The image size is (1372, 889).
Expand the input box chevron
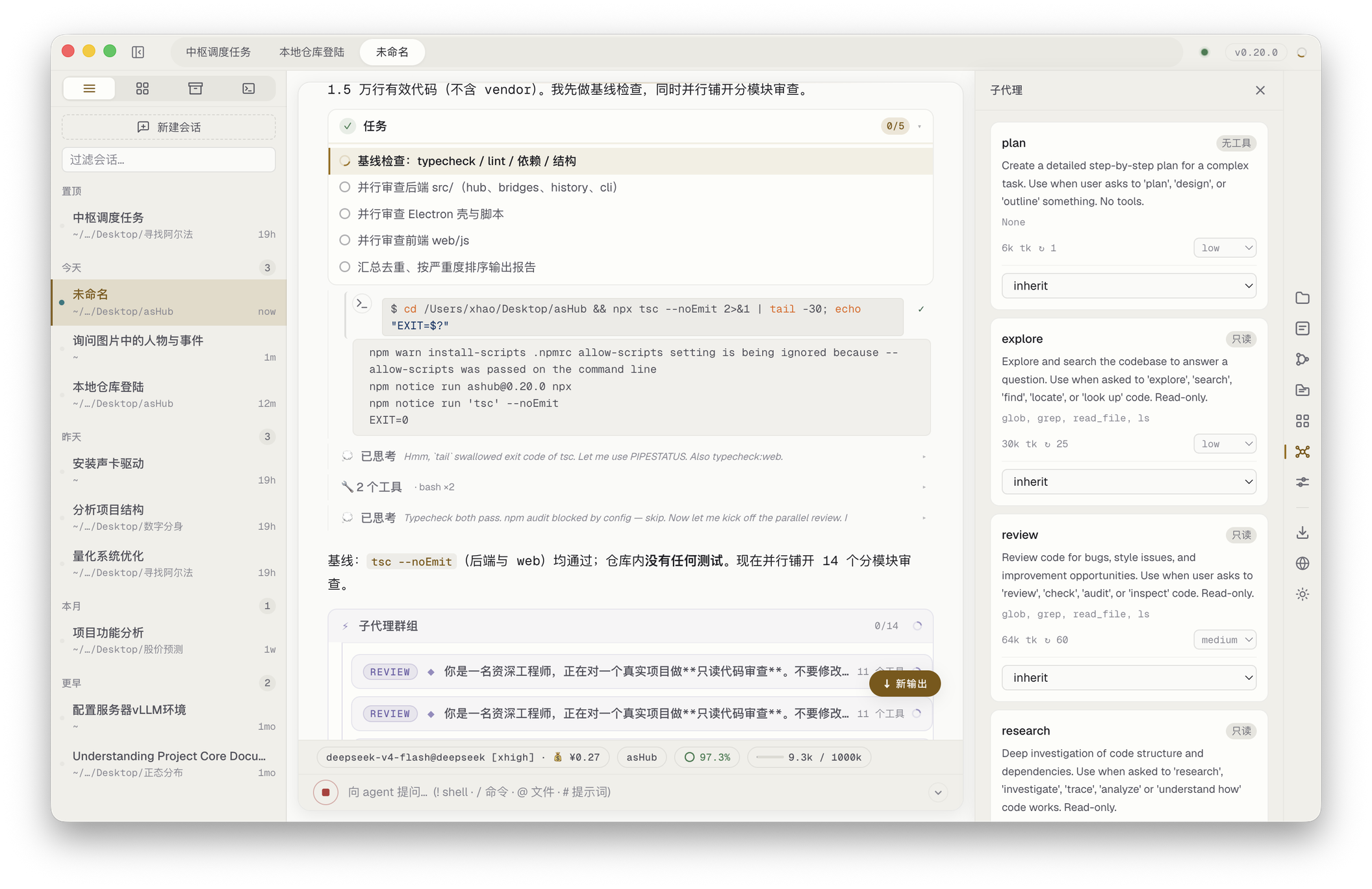[938, 792]
